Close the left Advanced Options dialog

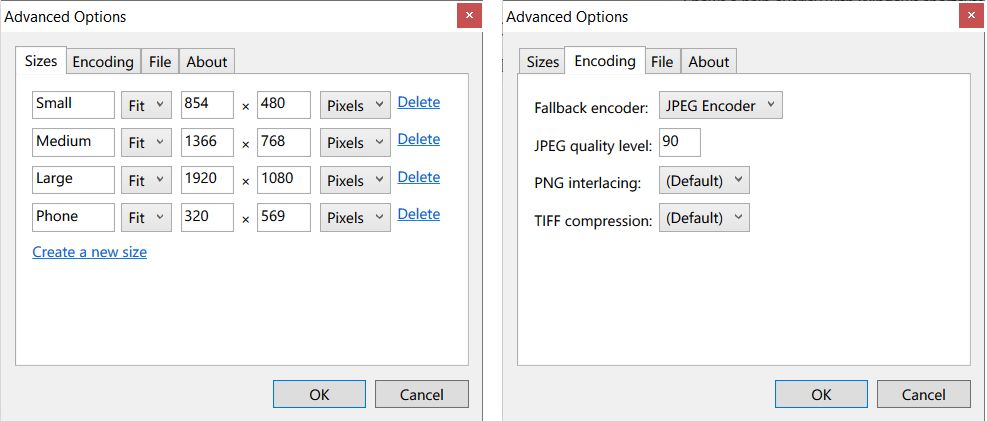469,16
